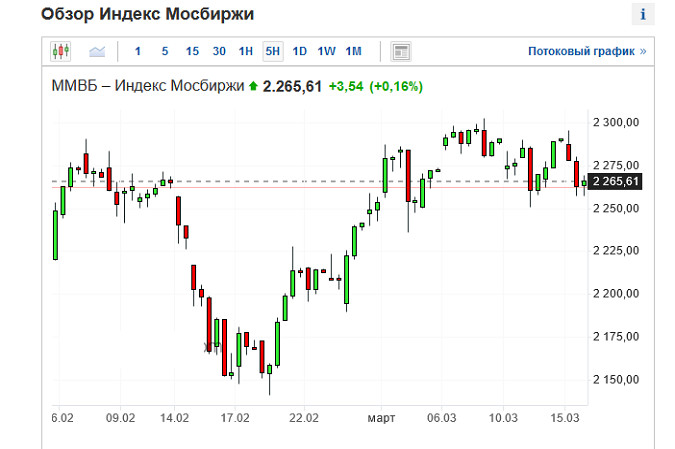Click the black 2 265,61 price label on axis
Viewport: 675px width, 449px height.
click(x=615, y=181)
